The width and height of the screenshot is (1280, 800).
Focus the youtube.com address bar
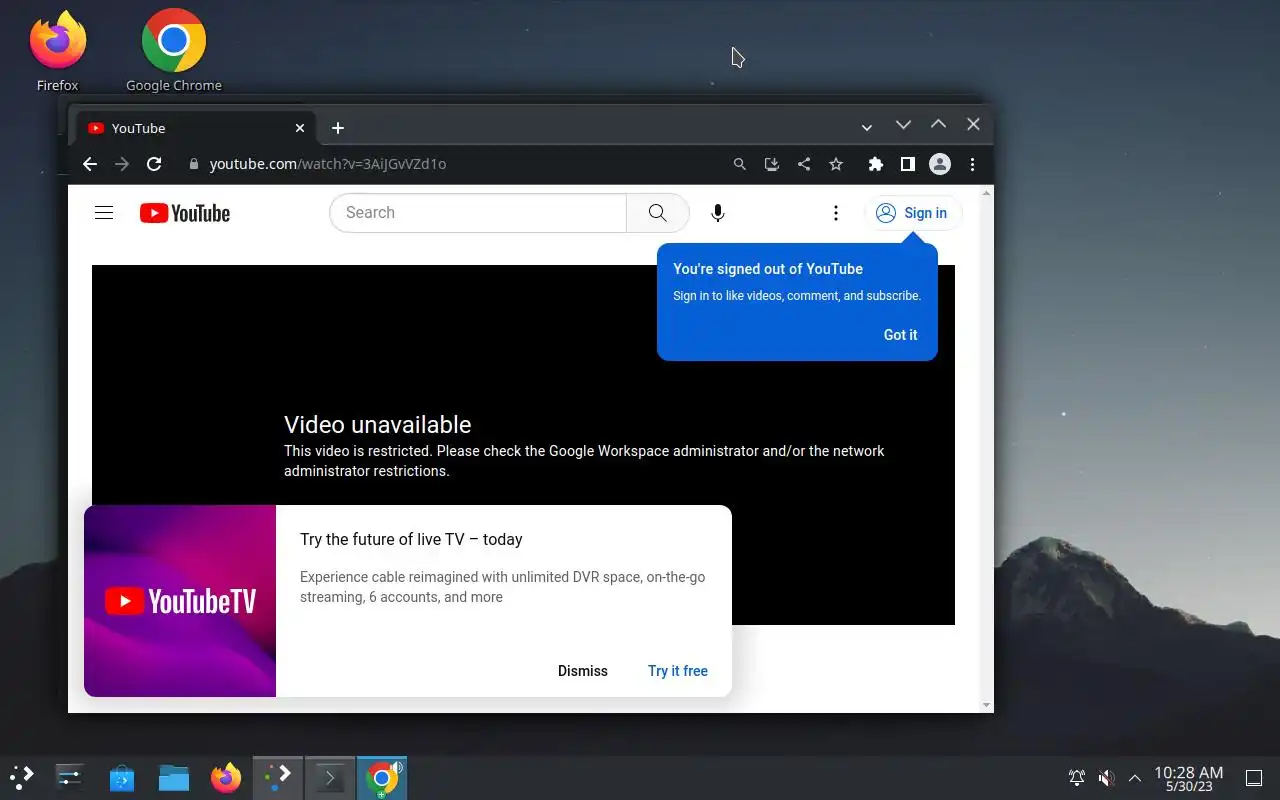pos(450,164)
